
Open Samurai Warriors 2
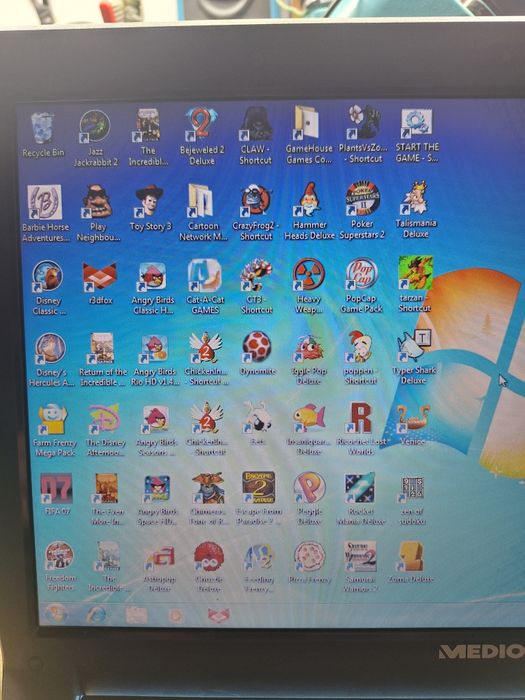(360, 556)
